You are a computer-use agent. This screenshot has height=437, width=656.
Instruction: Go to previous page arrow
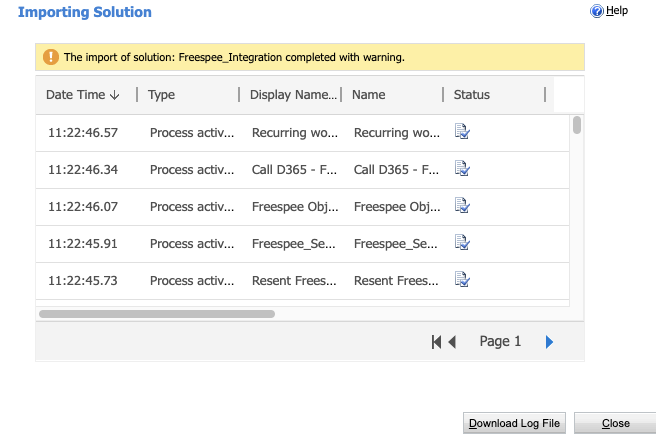pyautogui.click(x=452, y=342)
